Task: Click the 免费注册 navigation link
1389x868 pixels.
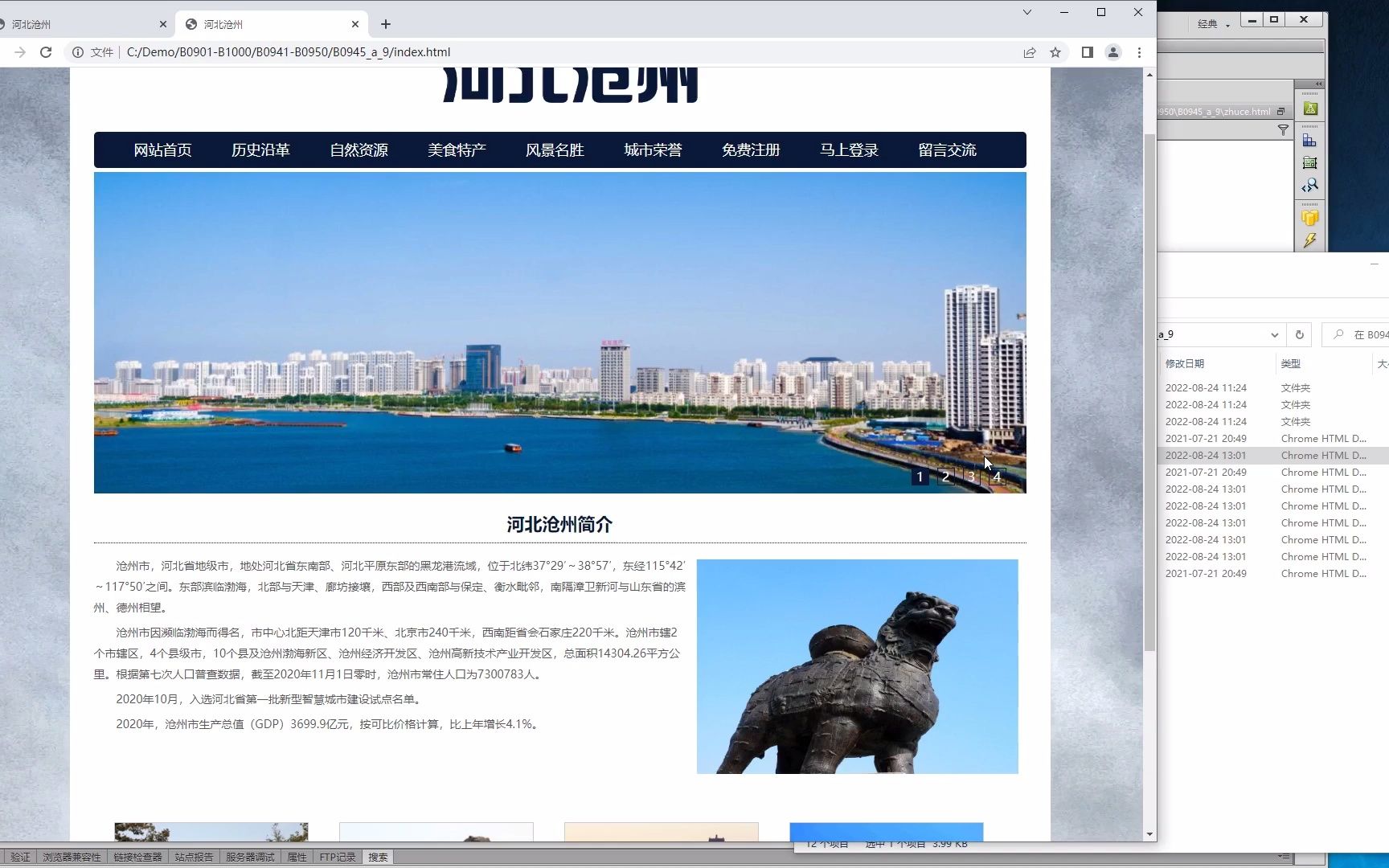Action: 751,149
